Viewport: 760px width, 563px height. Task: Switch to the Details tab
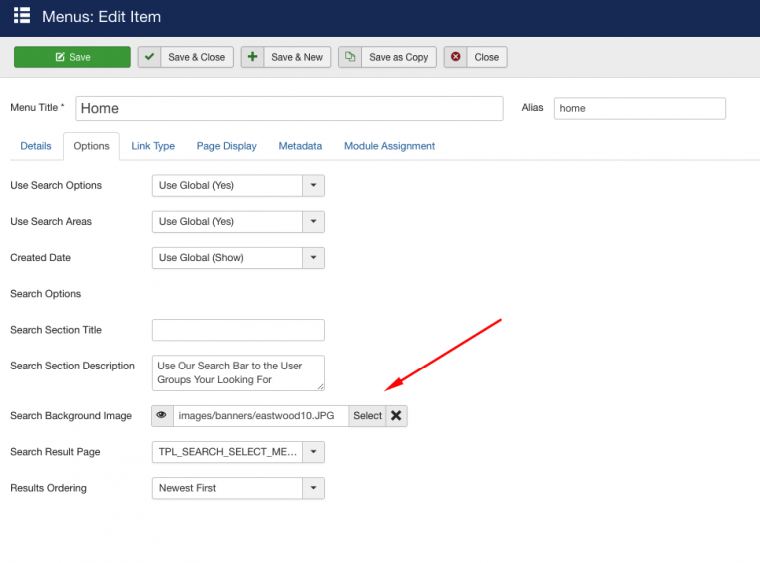coord(36,146)
